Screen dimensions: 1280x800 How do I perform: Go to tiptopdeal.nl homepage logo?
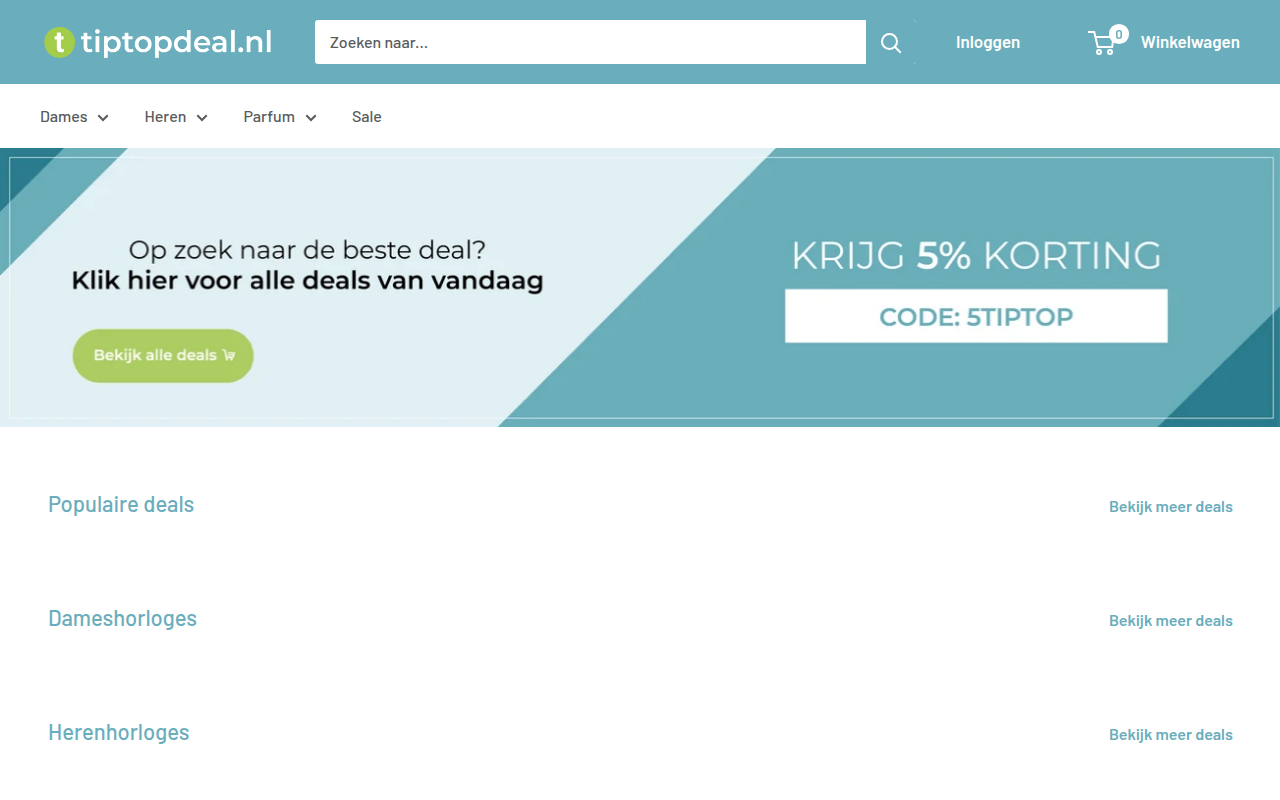click(158, 42)
